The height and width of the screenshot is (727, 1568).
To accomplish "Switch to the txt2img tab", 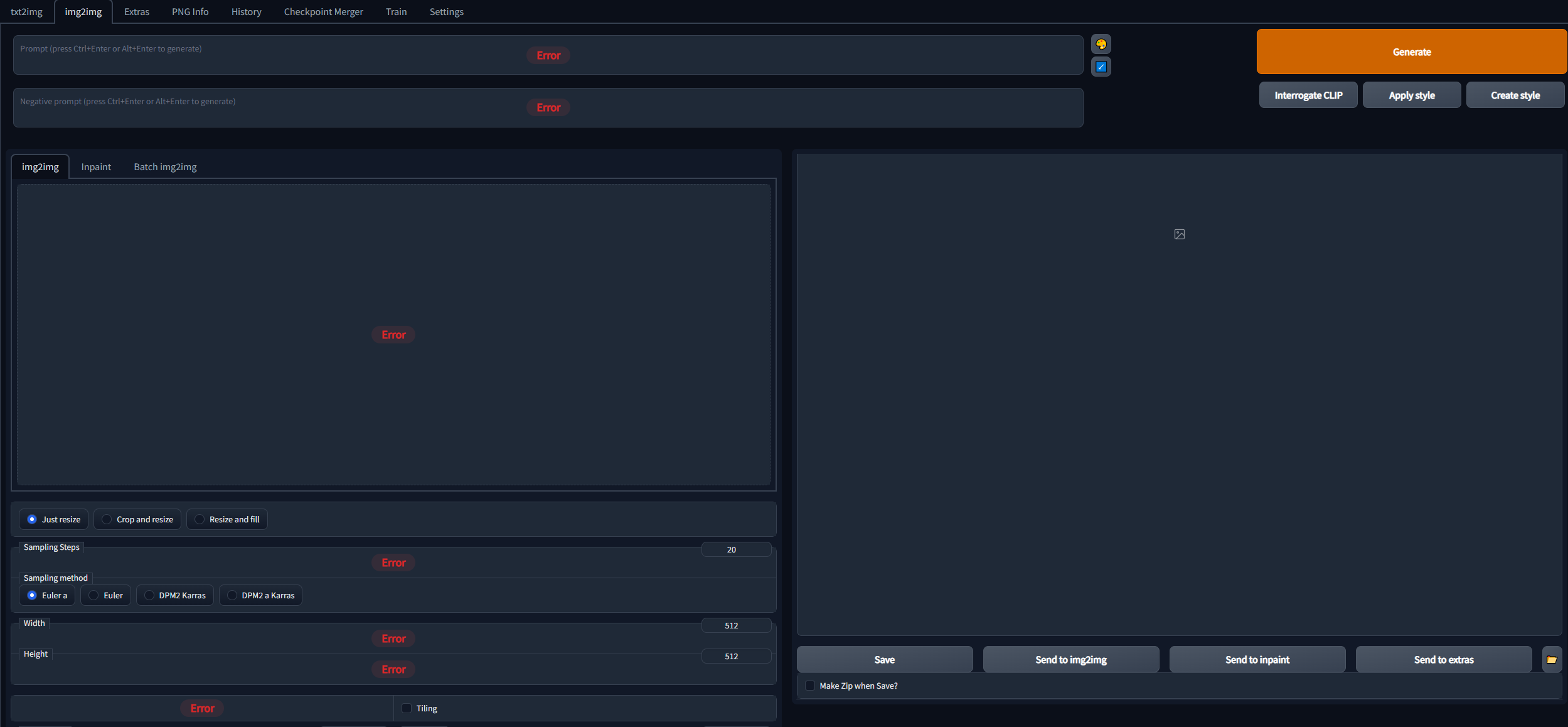I will click(x=26, y=11).
